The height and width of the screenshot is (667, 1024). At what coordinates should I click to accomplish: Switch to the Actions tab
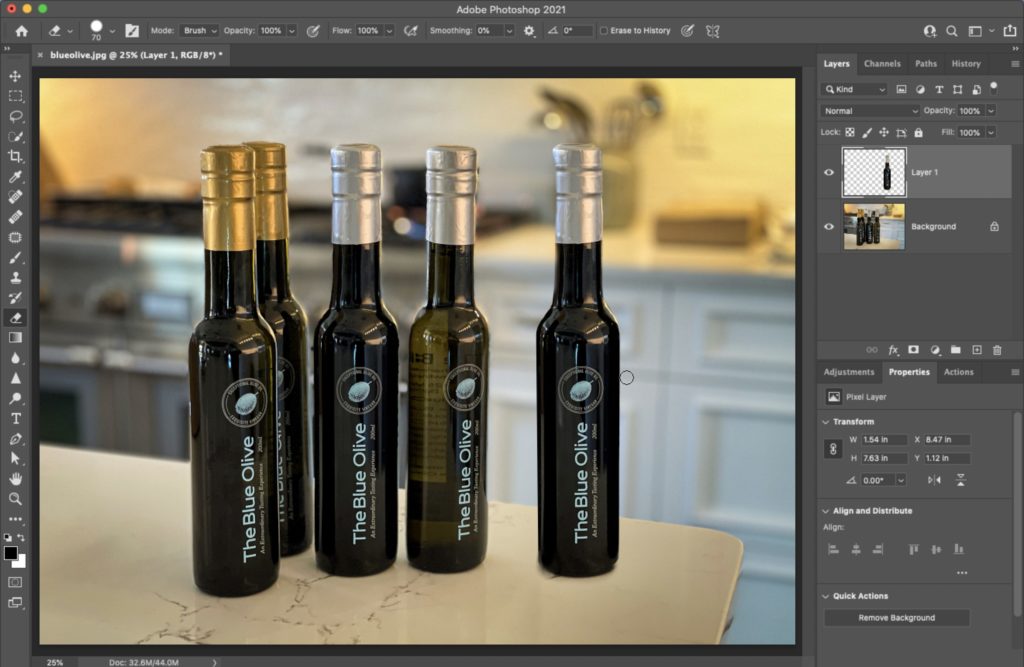click(958, 372)
